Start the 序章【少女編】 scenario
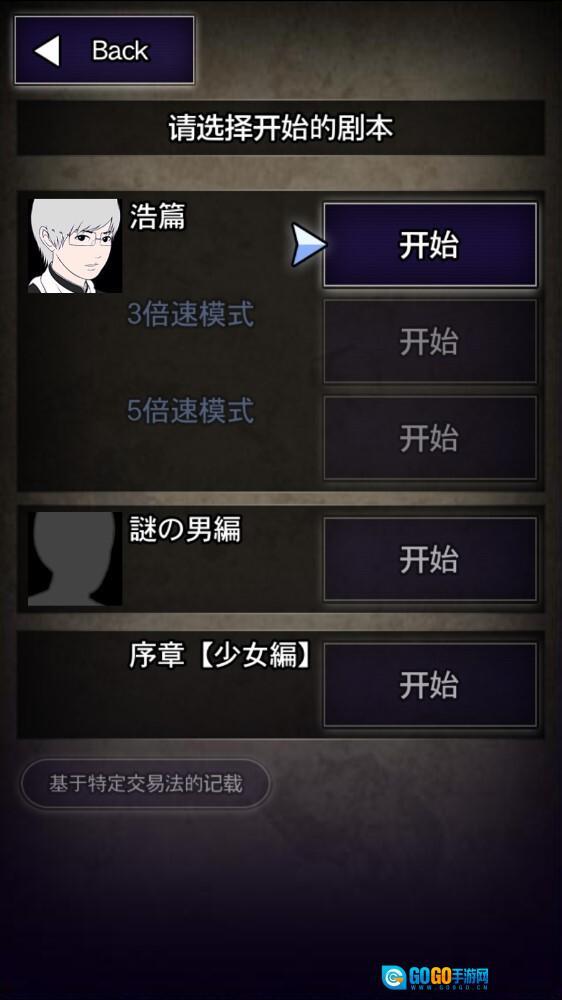 coord(430,685)
